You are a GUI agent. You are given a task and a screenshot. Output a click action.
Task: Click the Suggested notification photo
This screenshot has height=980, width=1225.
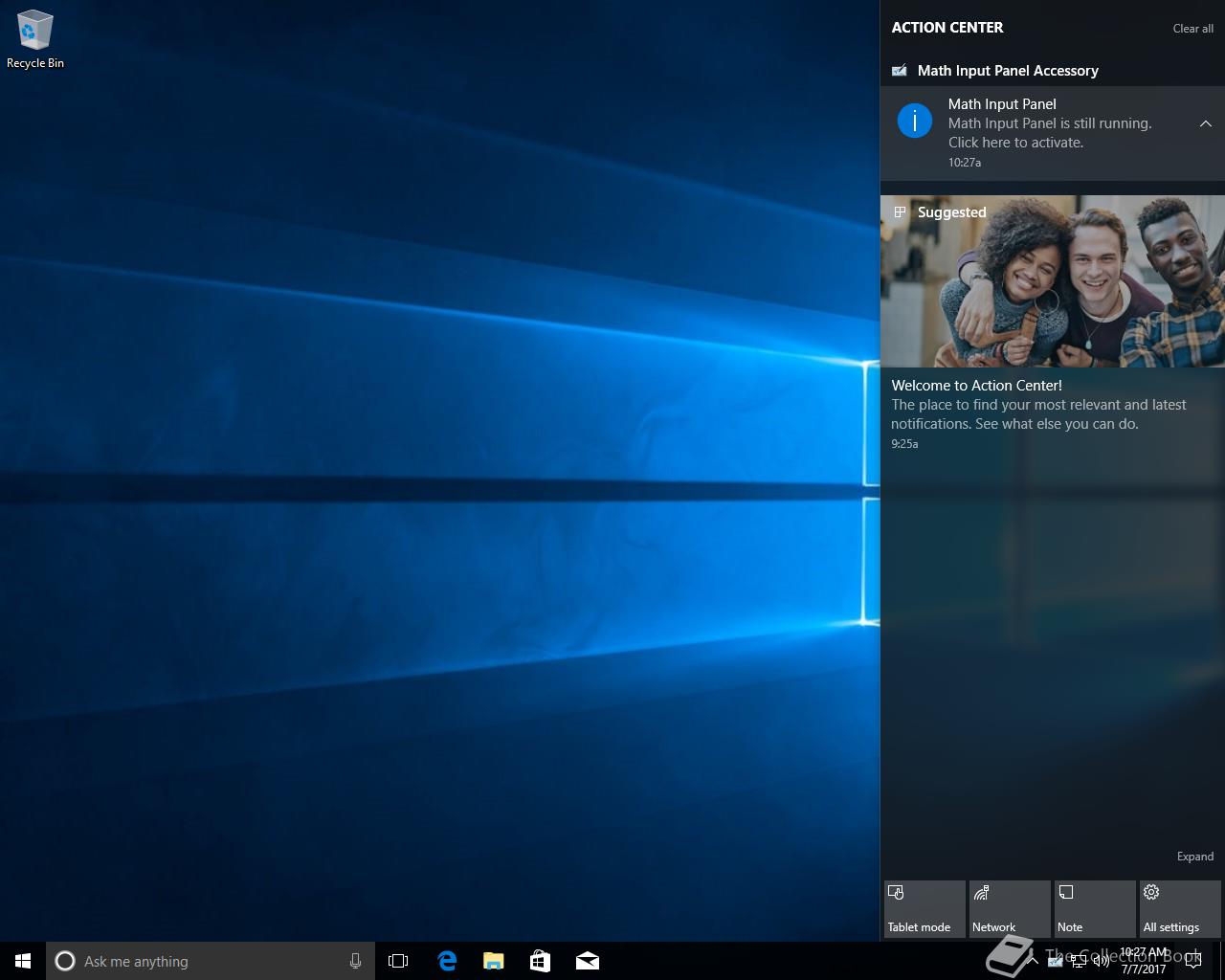(x=1052, y=282)
